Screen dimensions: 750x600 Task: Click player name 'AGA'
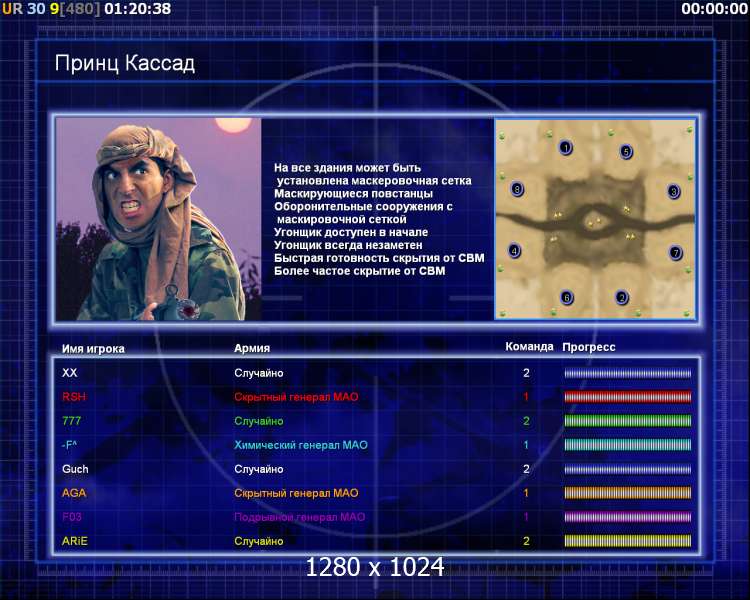click(x=74, y=493)
